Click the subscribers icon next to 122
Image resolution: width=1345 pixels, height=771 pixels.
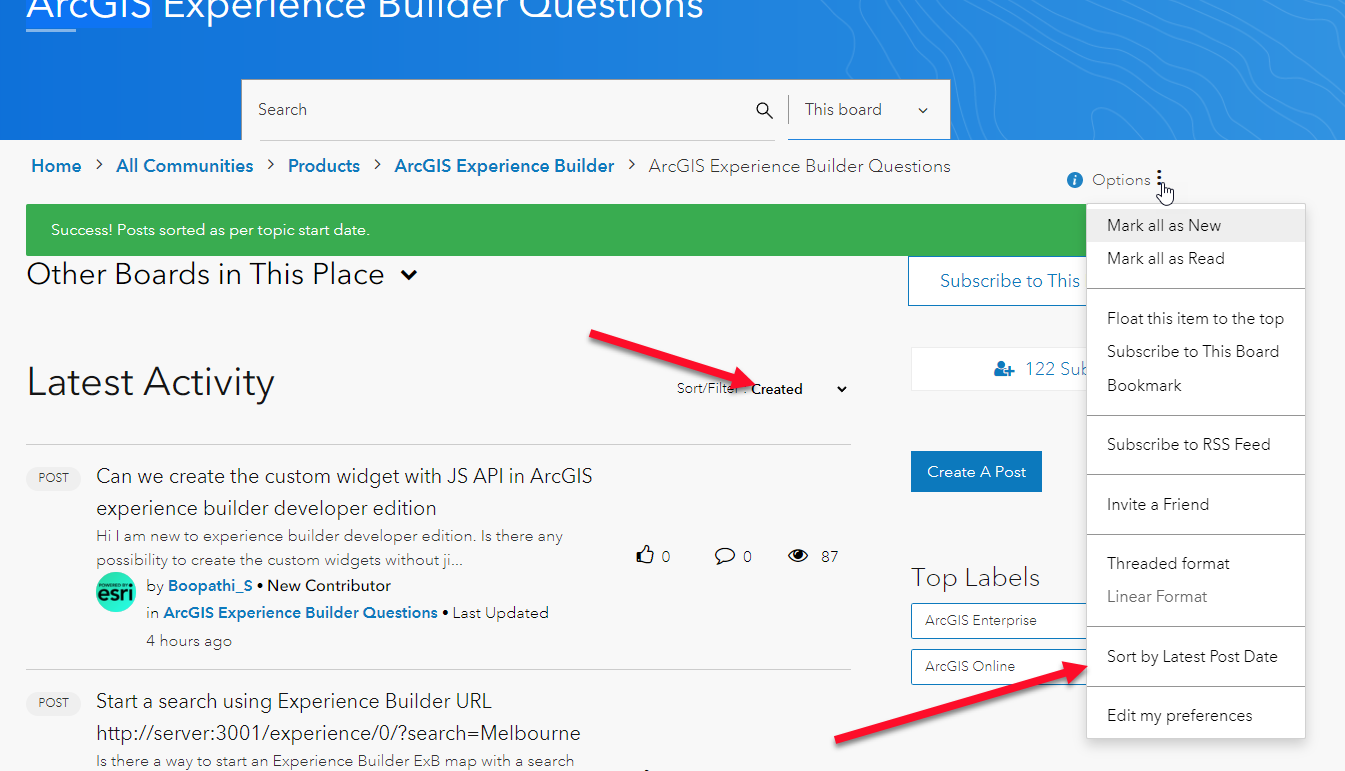(x=1003, y=368)
